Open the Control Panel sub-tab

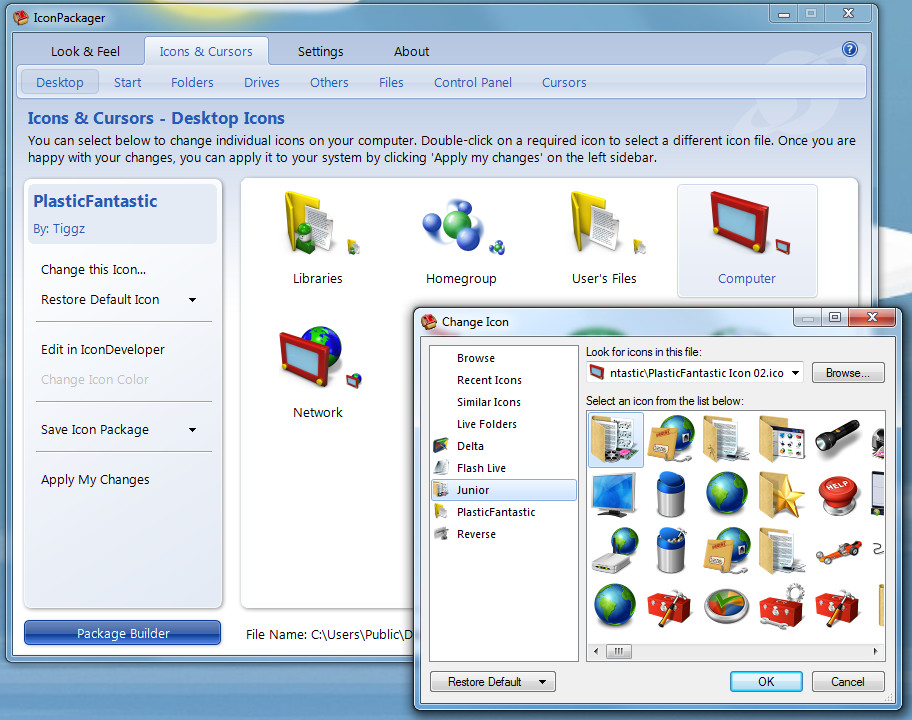(x=473, y=83)
